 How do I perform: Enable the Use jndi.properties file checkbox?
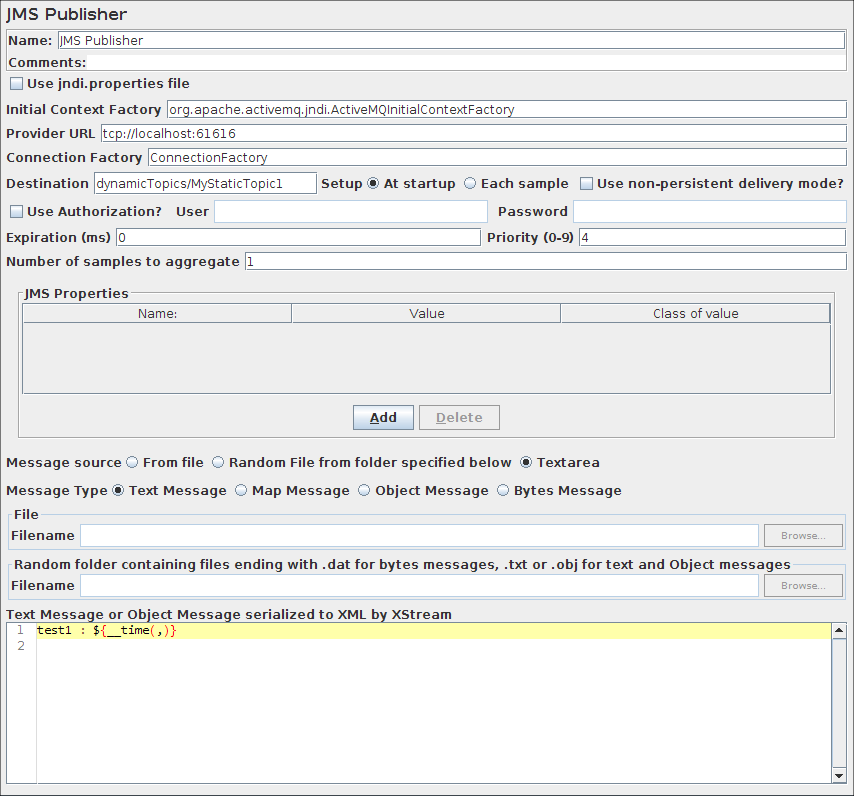16,84
